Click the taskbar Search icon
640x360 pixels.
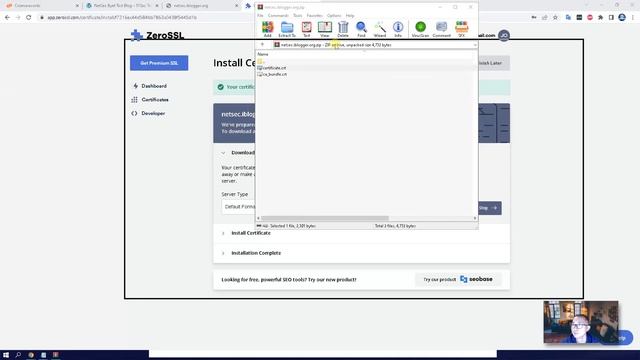point(18,355)
